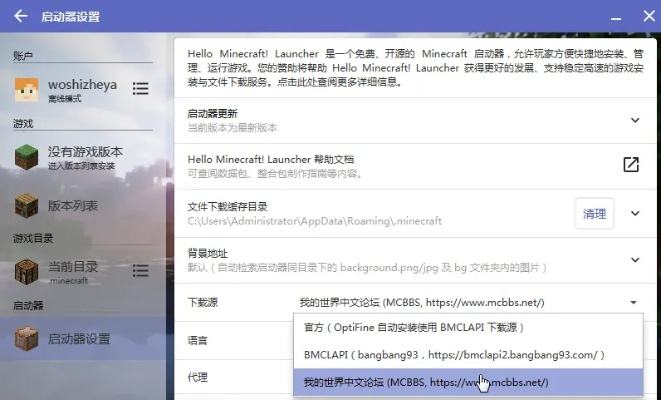The image size is (661, 400).
Task: Click 当前版本为最新版本 status text
Action: [x=232, y=128]
